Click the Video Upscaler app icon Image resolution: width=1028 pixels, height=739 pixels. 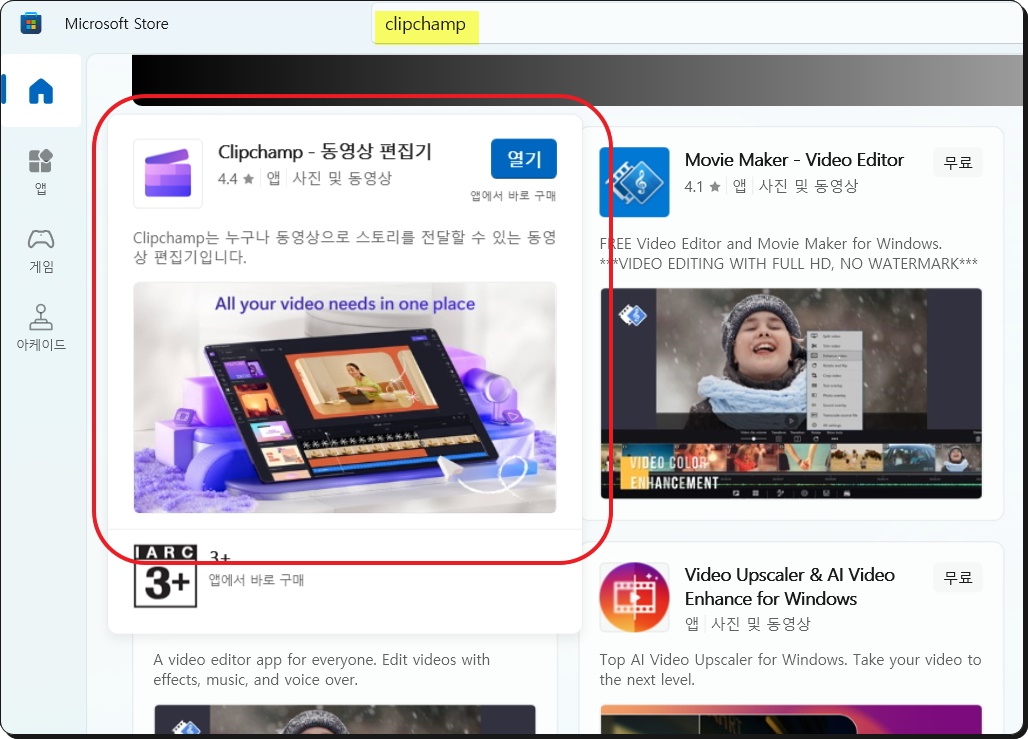tap(634, 597)
